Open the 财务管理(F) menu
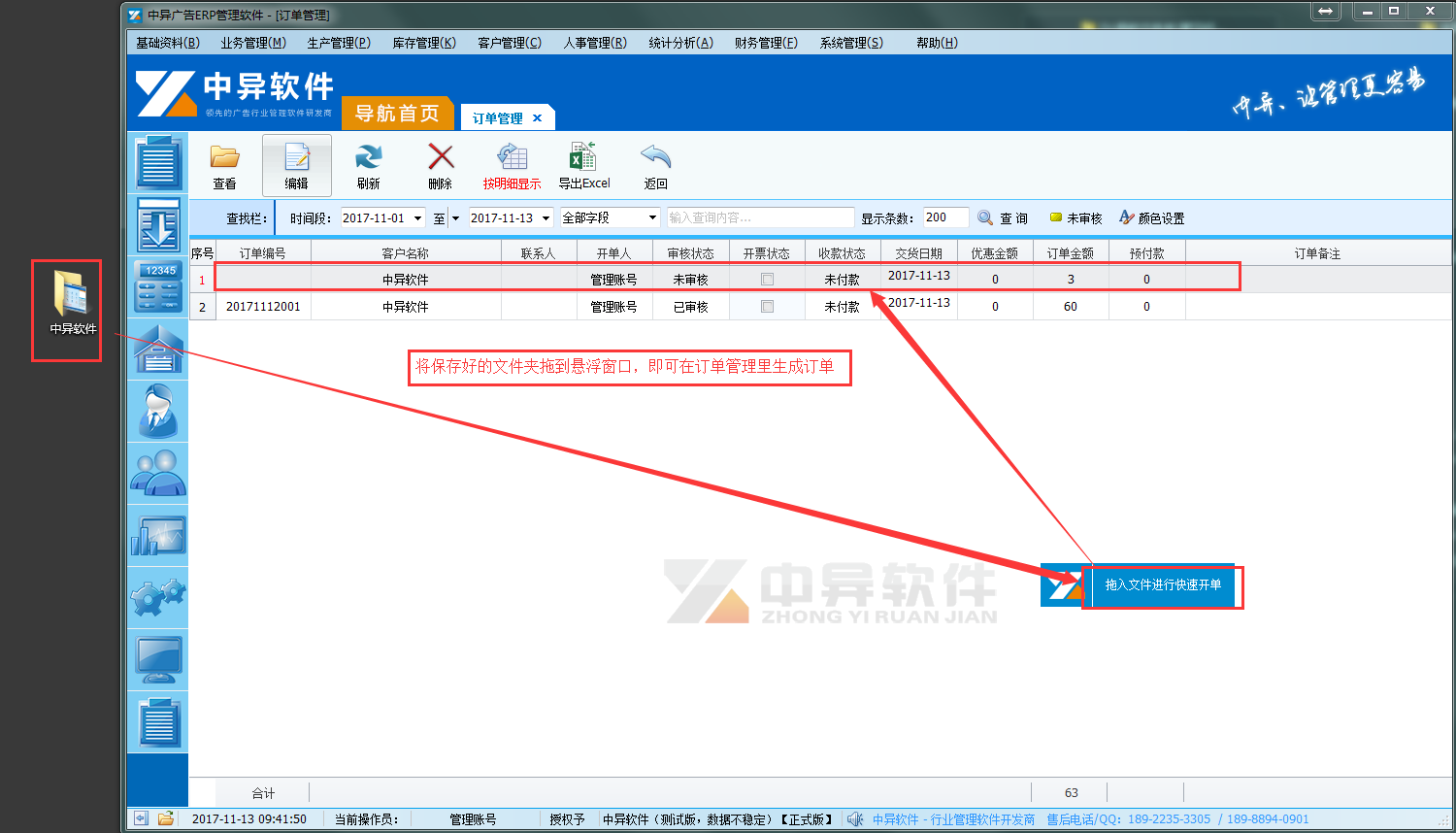This screenshot has height=833, width=1456. [x=766, y=43]
